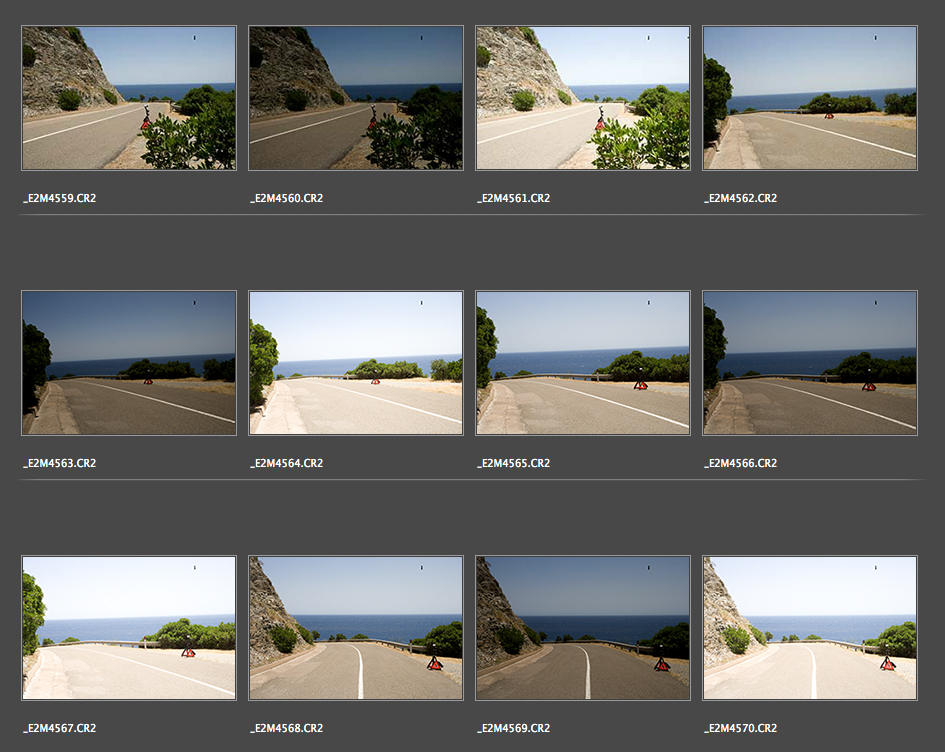
Task: Select the _E2M4562.CR2 filename label
Action: (x=740, y=198)
